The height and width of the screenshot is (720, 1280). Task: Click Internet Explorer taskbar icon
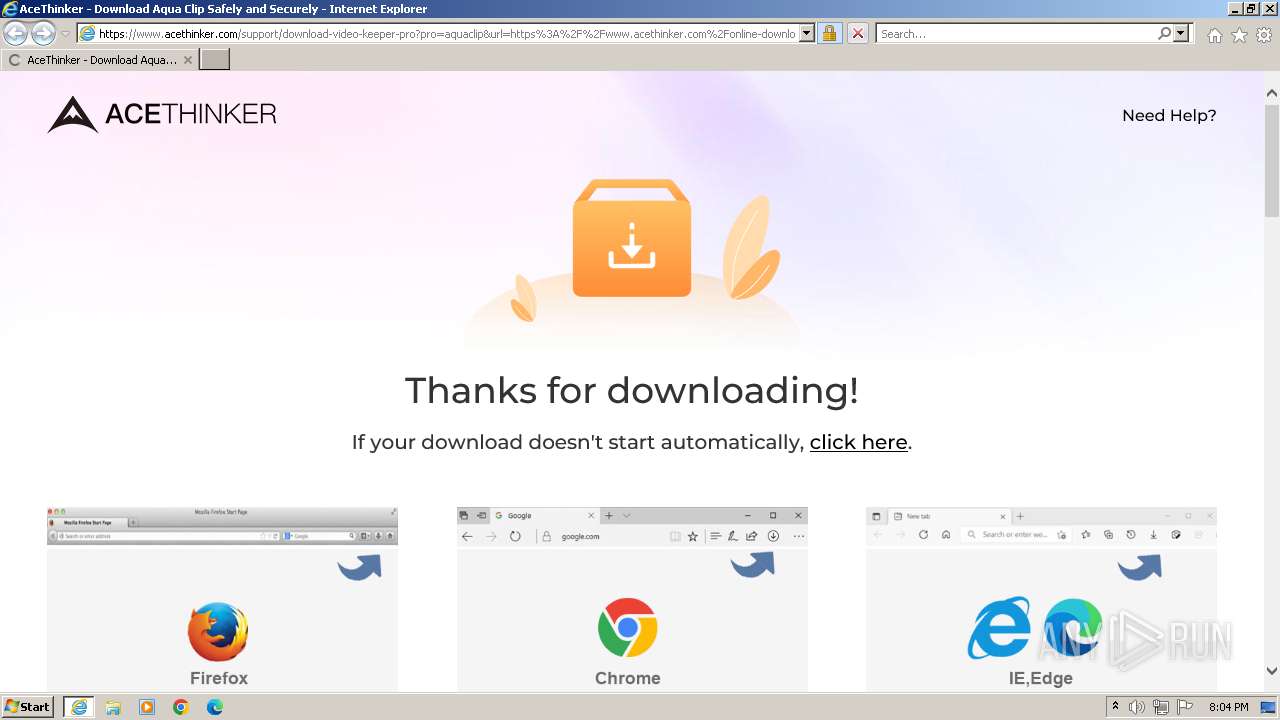79,707
